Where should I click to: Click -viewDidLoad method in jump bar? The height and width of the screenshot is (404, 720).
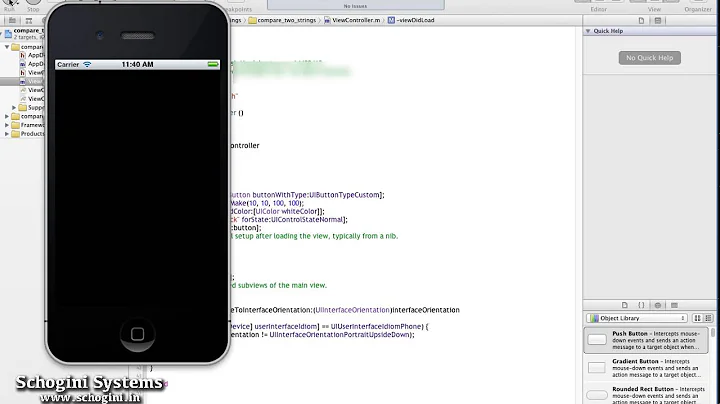point(411,20)
